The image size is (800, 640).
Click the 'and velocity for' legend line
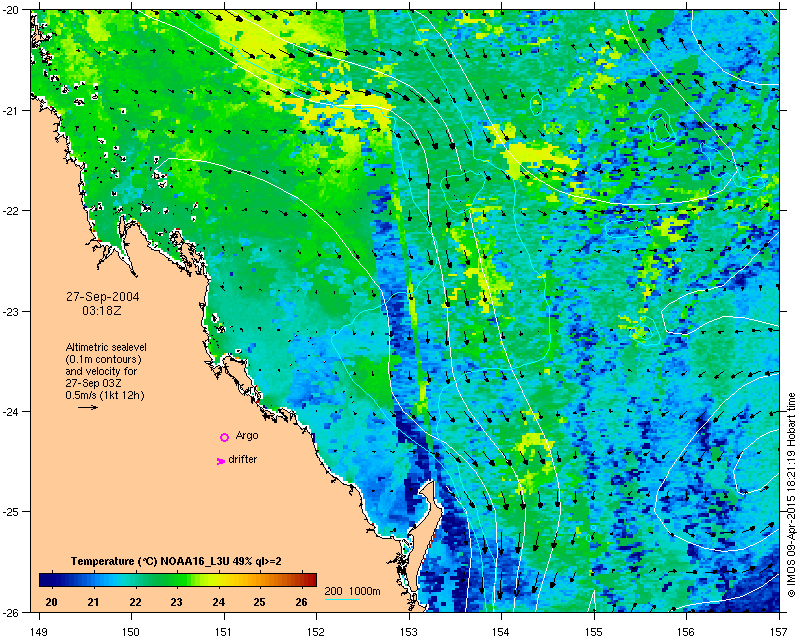coord(101,371)
